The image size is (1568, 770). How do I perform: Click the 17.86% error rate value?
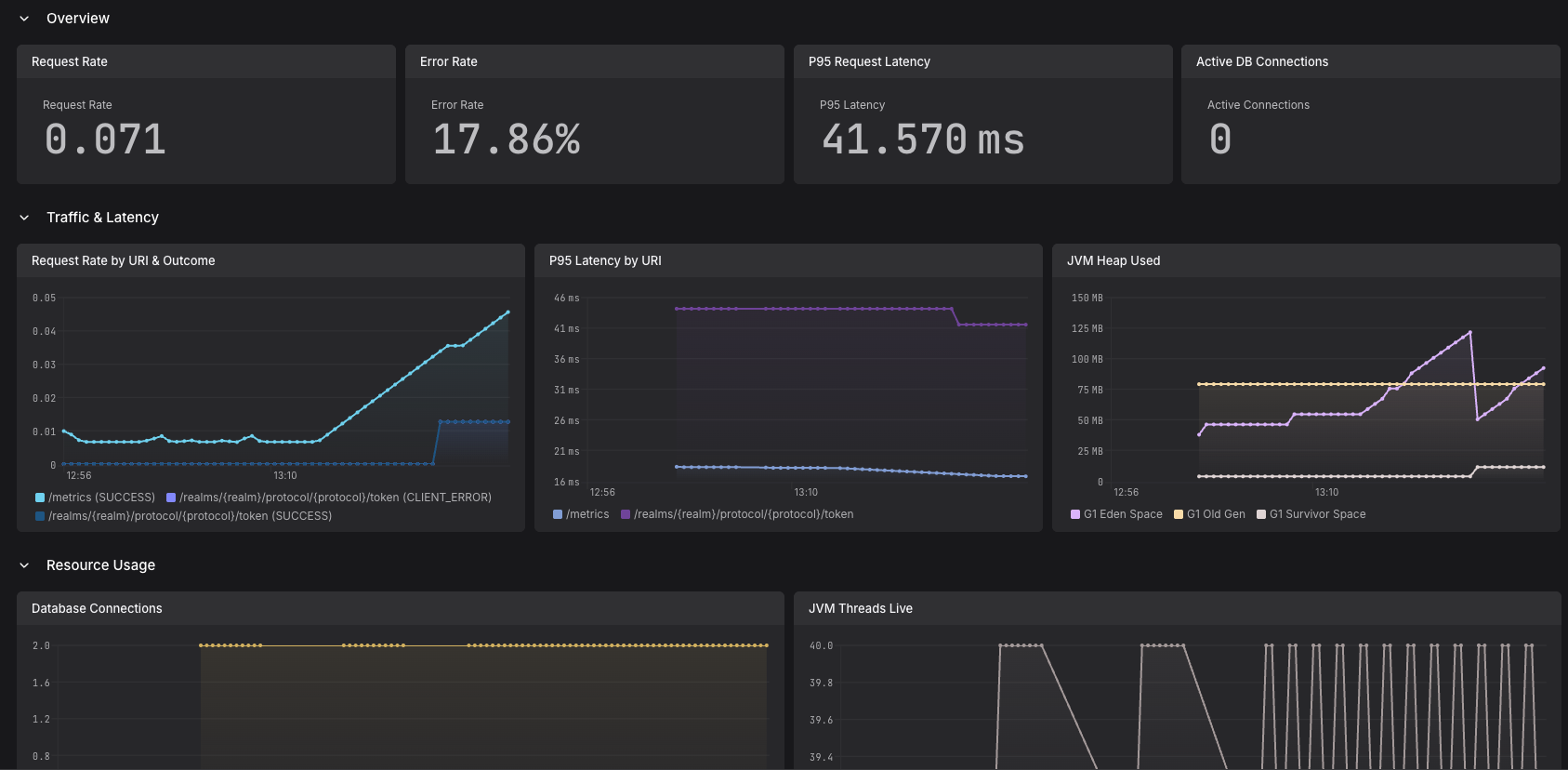pos(507,139)
